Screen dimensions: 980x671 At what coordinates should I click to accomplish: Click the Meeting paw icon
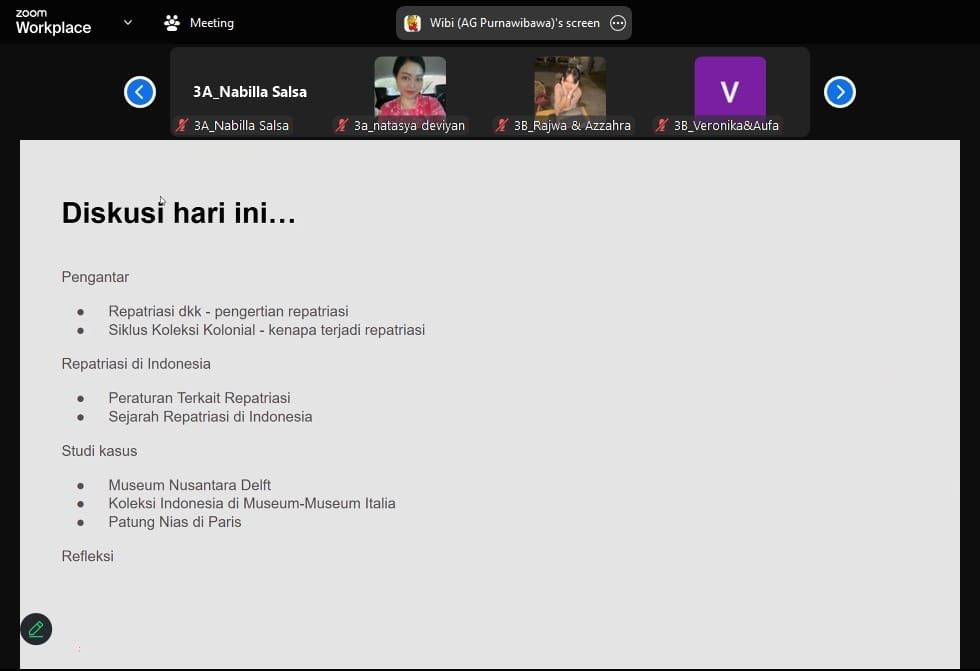[x=172, y=23]
